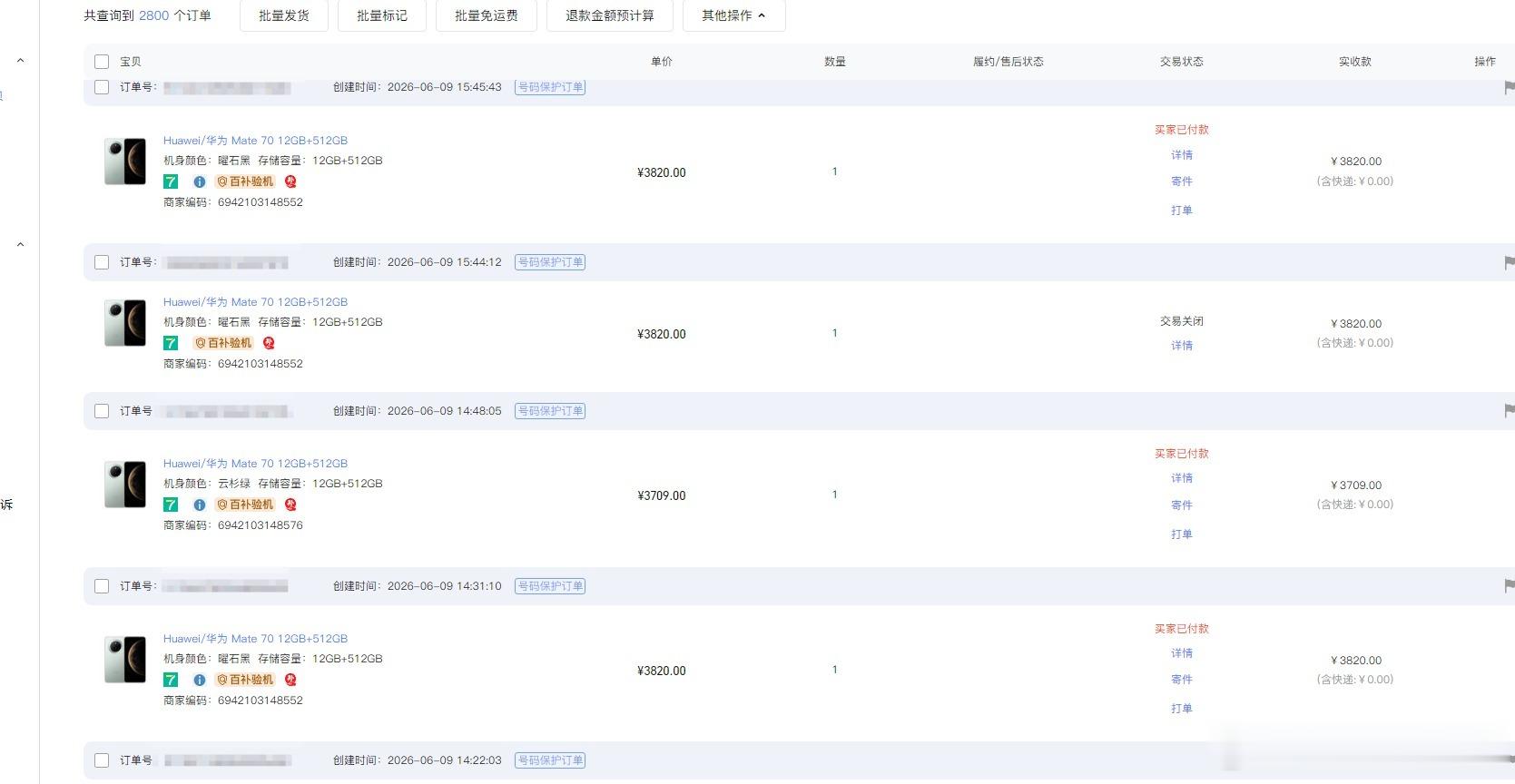Click the 百补验机 badge in the 14:48:05 order
Image resolution: width=1515 pixels, height=784 pixels.
[245, 505]
